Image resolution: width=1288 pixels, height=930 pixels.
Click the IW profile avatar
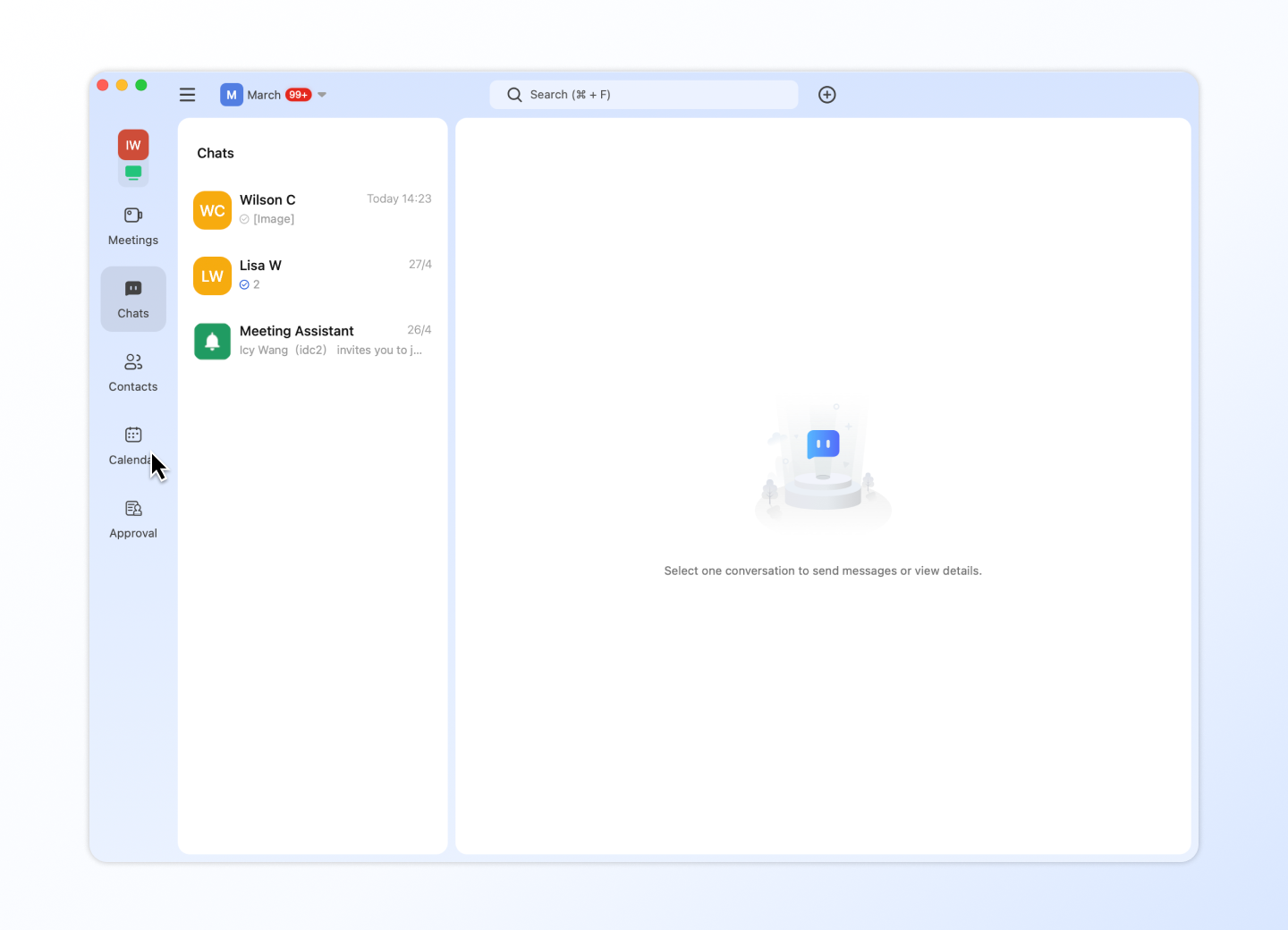[x=133, y=145]
